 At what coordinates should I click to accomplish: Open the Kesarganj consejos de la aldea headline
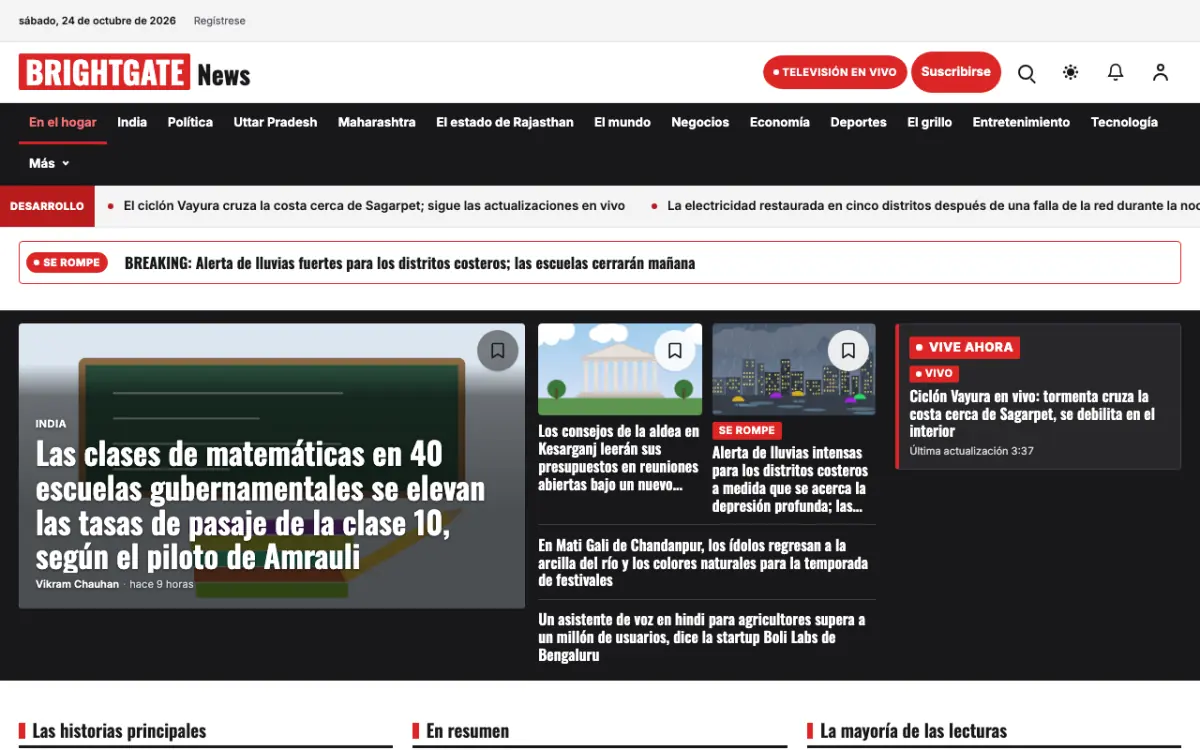point(619,458)
